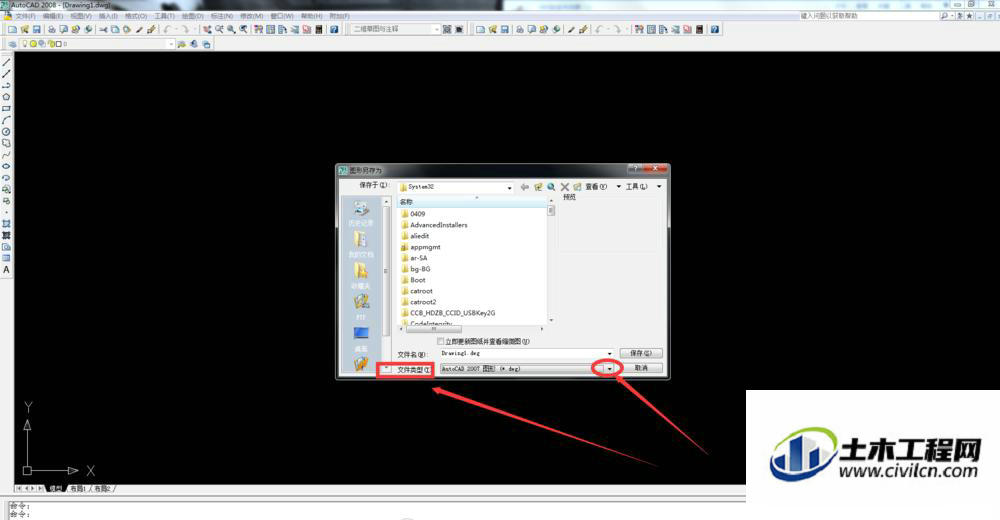Click the Create New Folder icon in dialog
Viewport: 1000px width, 520px height.
pyautogui.click(x=577, y=187)
